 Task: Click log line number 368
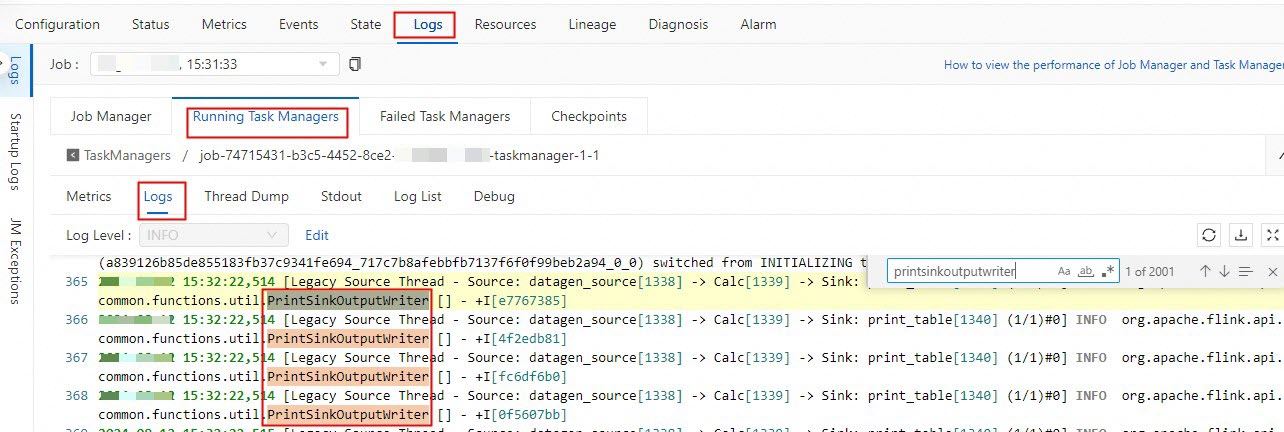[76, 396]
